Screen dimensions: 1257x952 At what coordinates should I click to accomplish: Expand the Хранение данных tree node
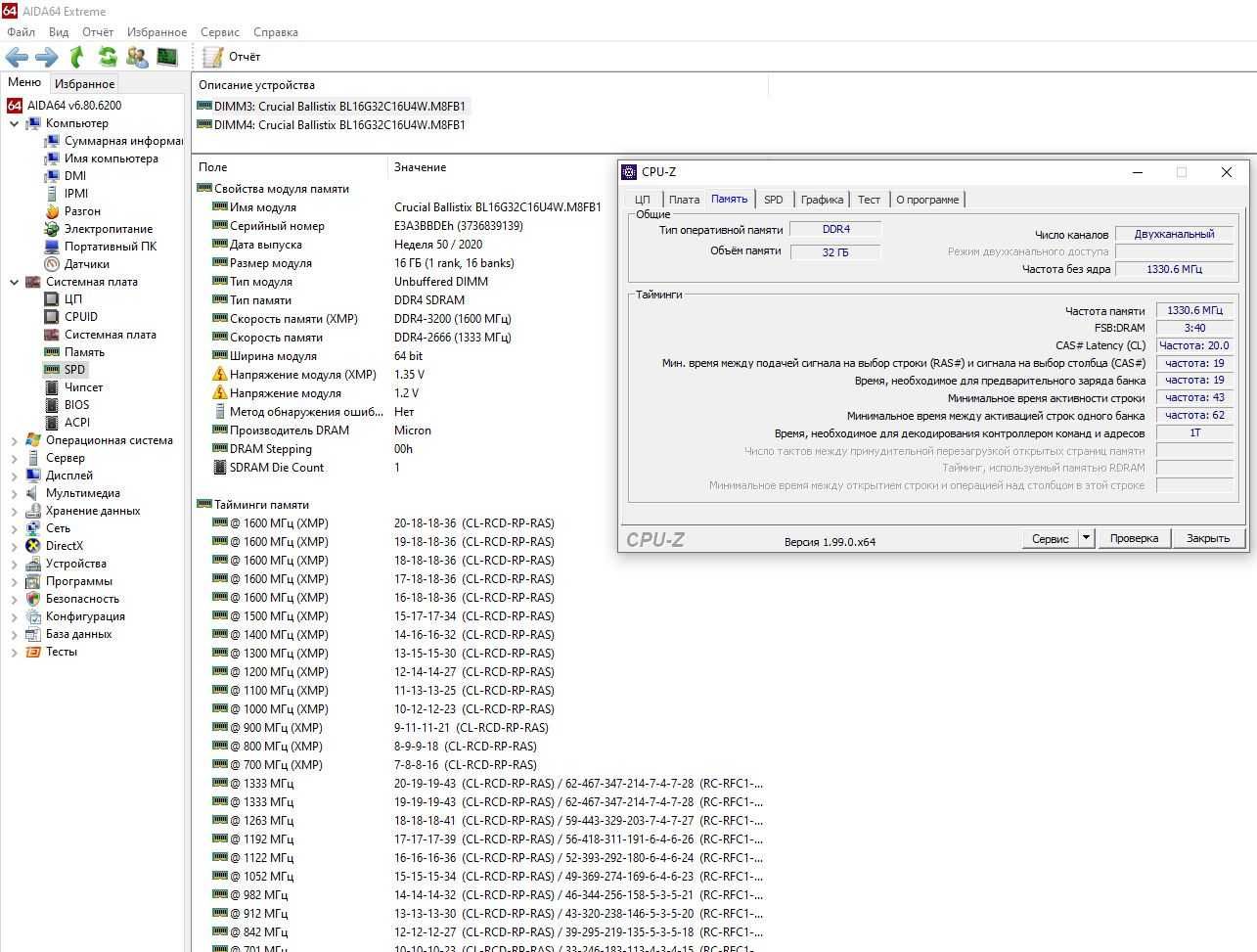(x=14, y=511)
